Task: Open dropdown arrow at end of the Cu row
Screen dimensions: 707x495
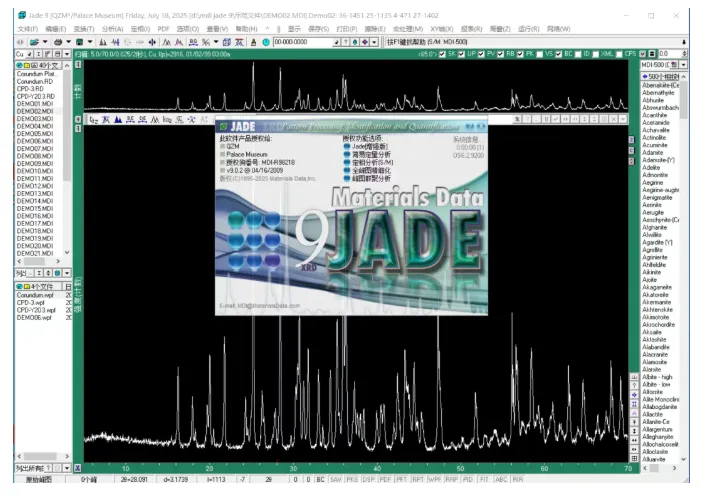Action: (67, 54)
